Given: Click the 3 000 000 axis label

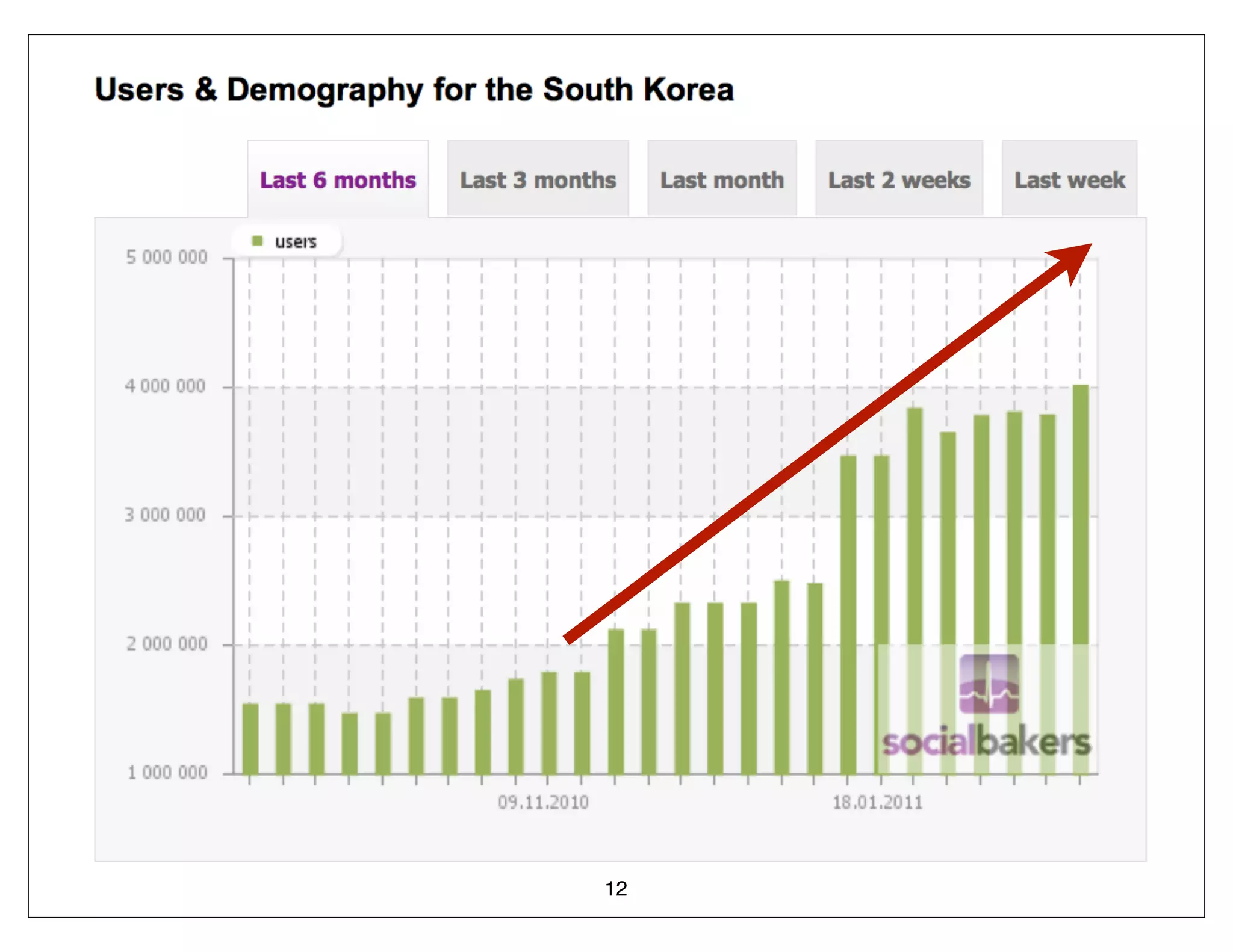Looking at the screenshot, I should click(165, 515).
